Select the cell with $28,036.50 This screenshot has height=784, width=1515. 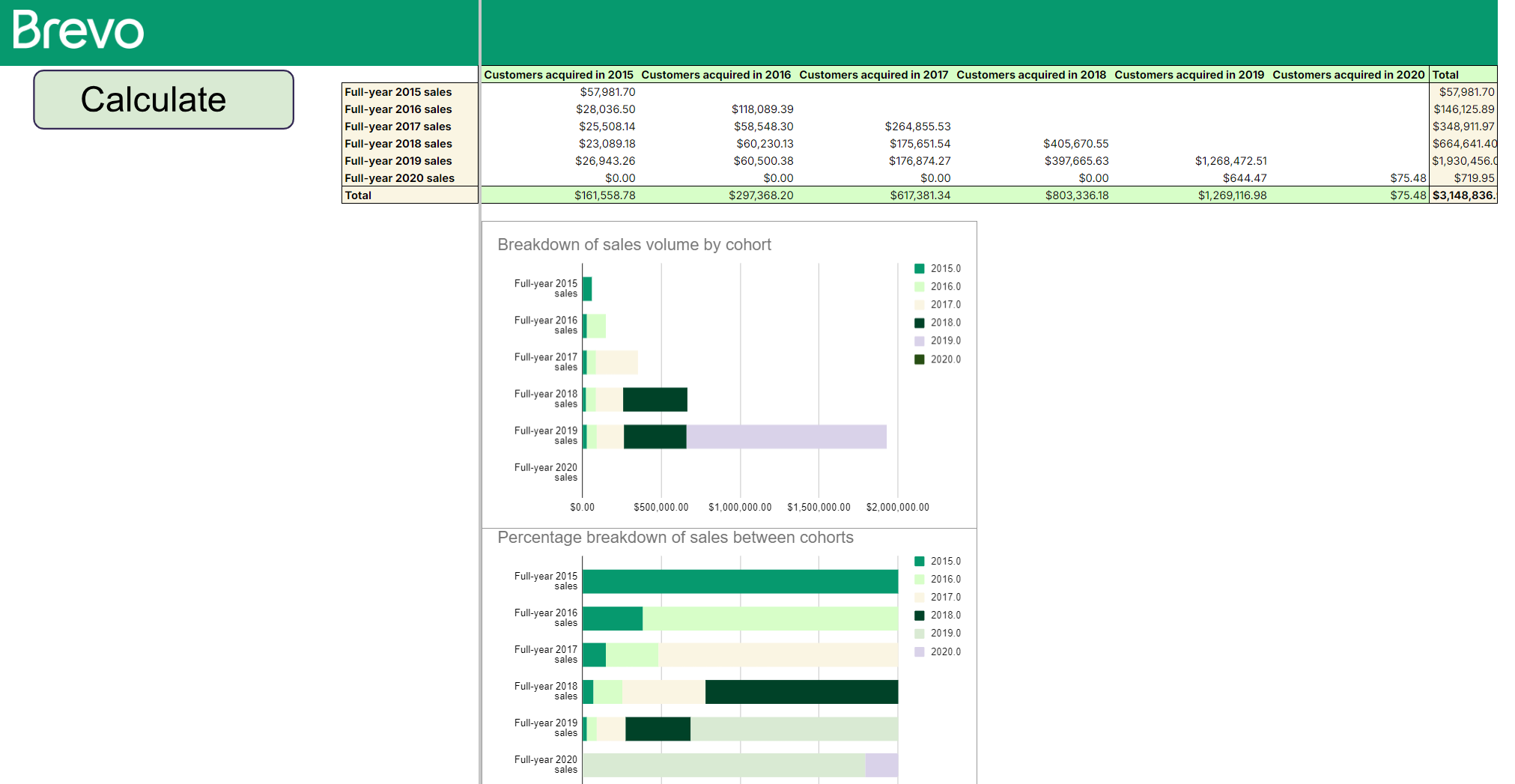(x=559, y=109)
